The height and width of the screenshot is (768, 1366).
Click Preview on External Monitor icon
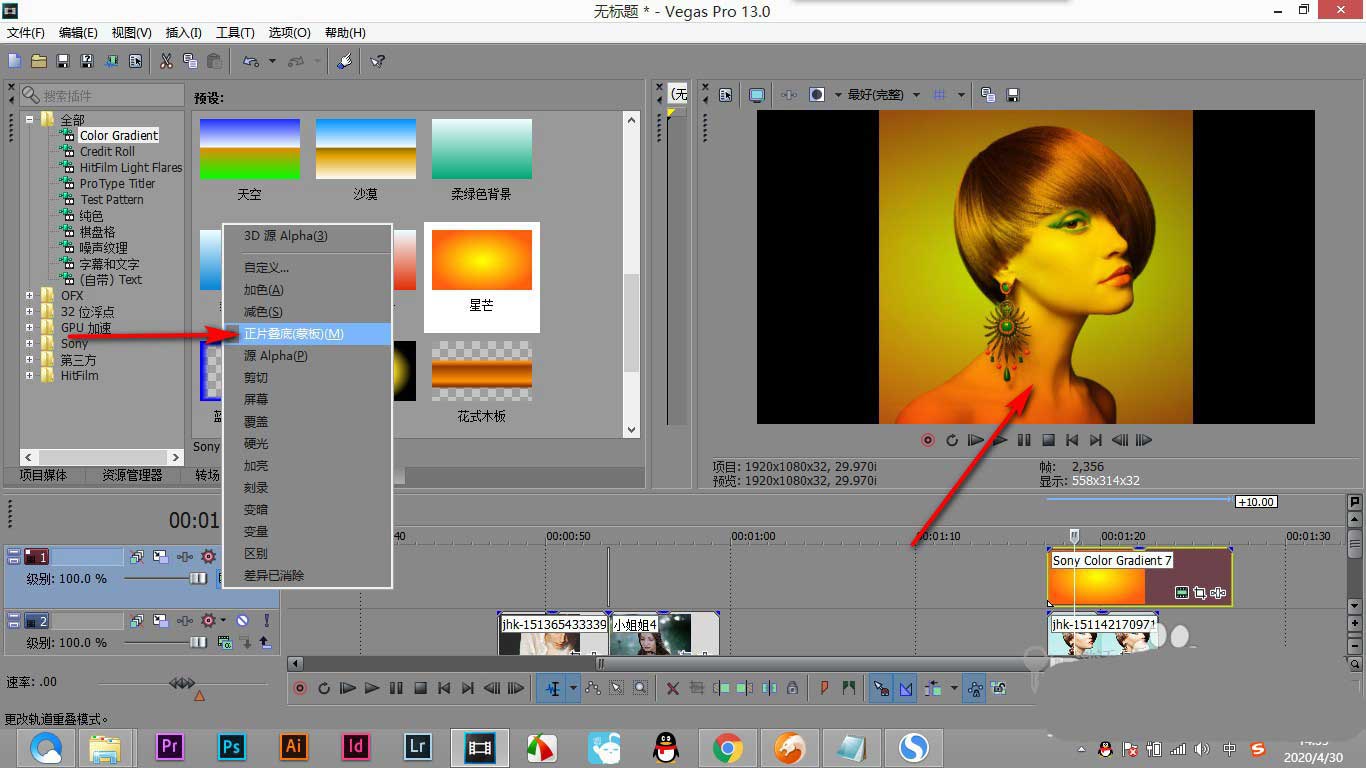(757, 95)
